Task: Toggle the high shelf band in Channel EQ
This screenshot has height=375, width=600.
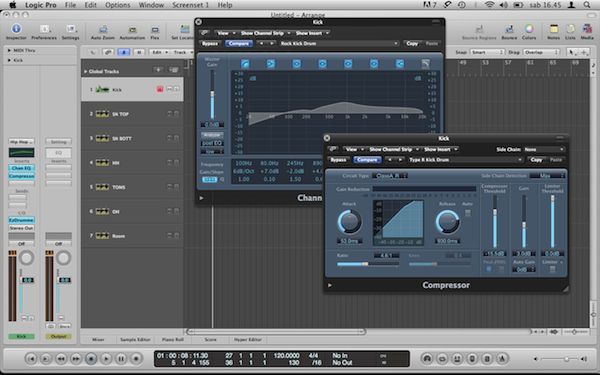Action: tap(399, 64)
